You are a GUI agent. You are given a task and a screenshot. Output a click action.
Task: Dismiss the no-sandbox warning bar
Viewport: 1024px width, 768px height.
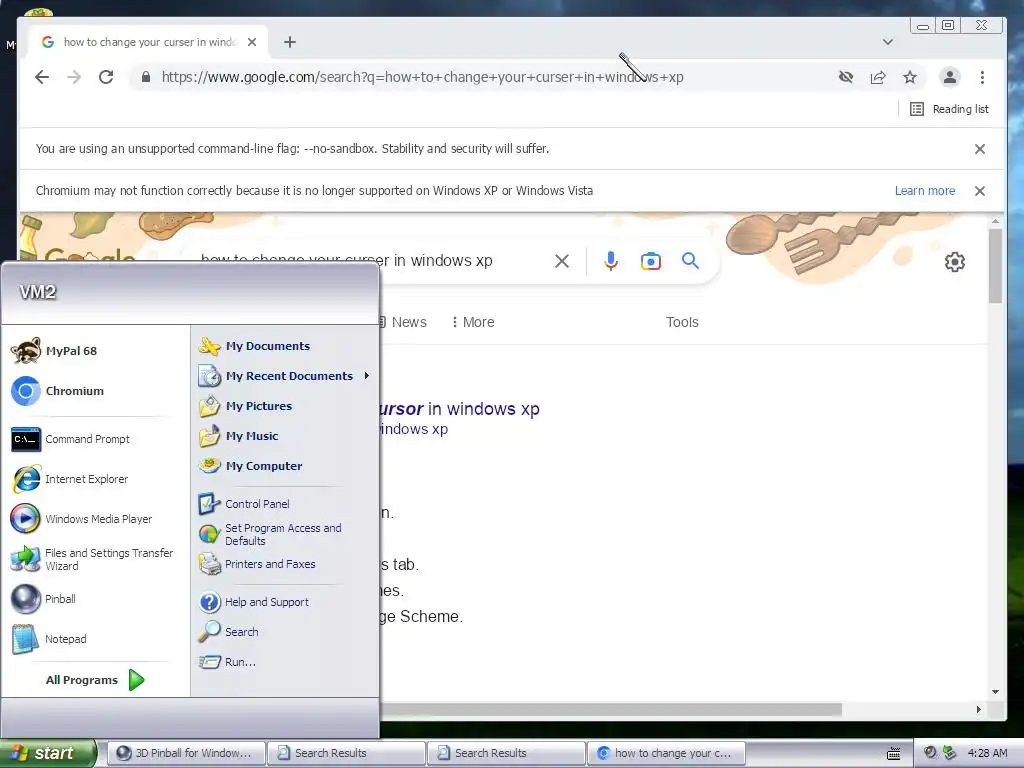980,149
